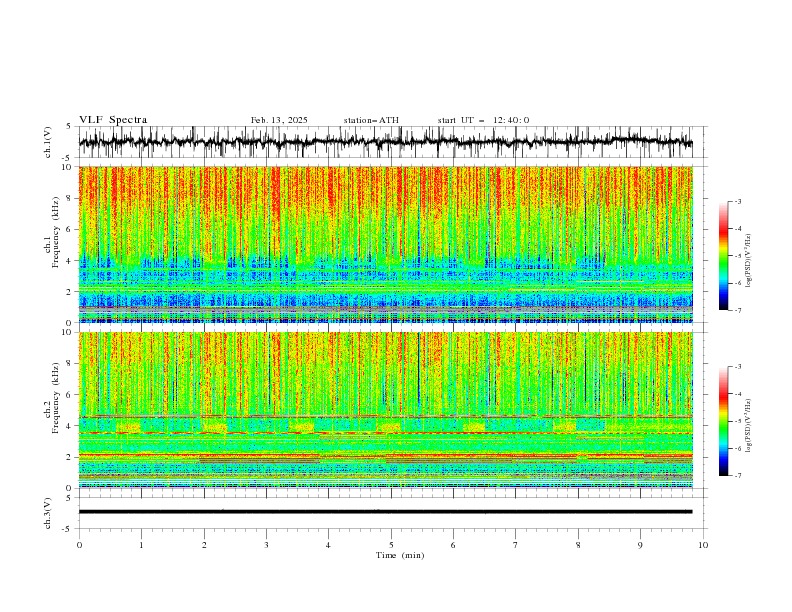Click the ch.1 color bar "log(PSD)(V²/Hz)" label
The height and width of the screenshot is (612, 792).
pyautogui.click(x=749, y=261)
